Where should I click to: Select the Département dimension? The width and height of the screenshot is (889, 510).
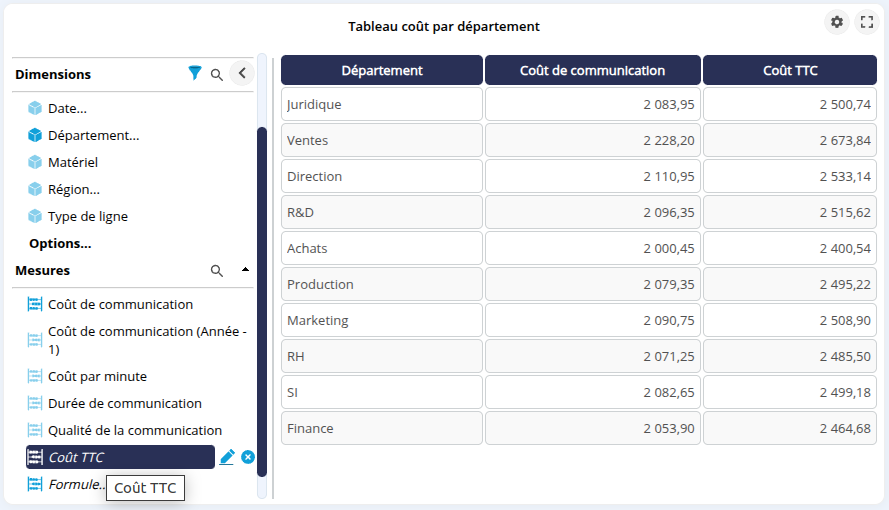point(93,135)
